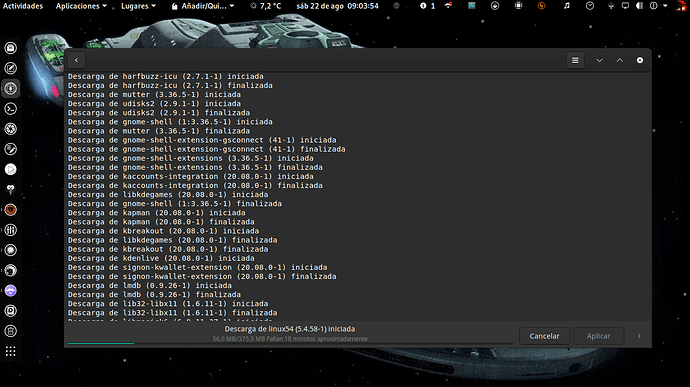Click the Cancelar button
Viewport: 690px width, 387px height.
coord(544,336)
